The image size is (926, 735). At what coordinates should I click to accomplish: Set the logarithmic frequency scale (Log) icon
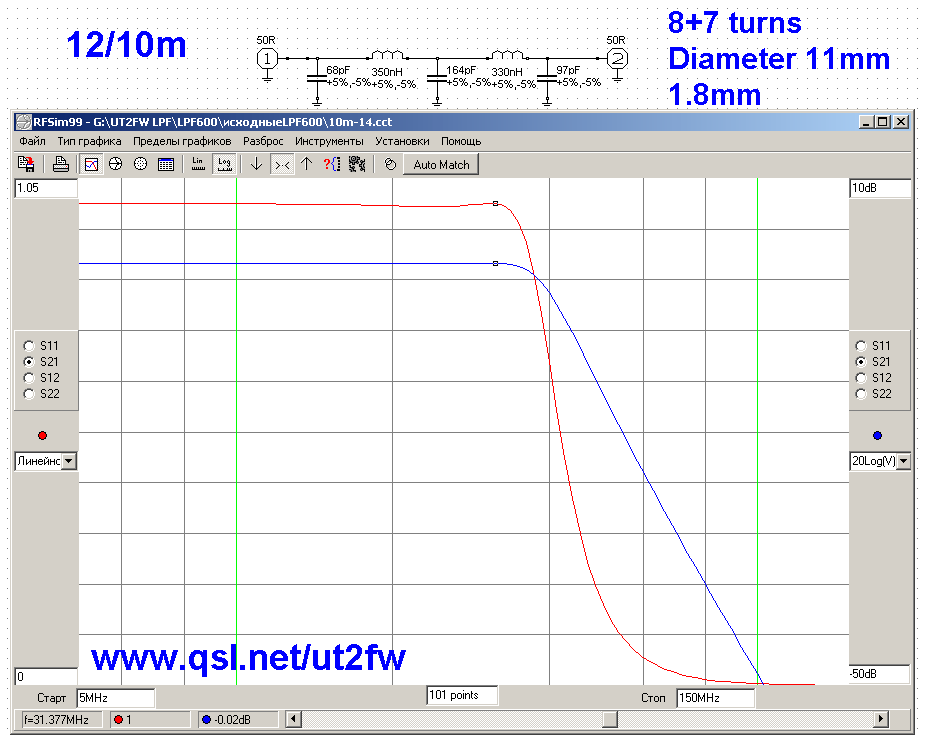224,164
